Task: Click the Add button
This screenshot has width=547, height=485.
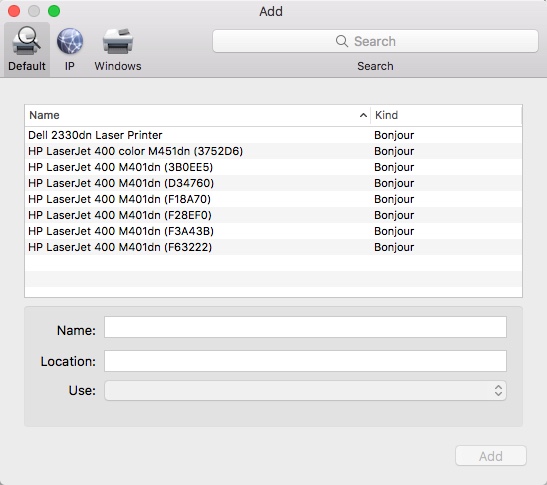Action: pyautogui.click(x=490, y=456)
